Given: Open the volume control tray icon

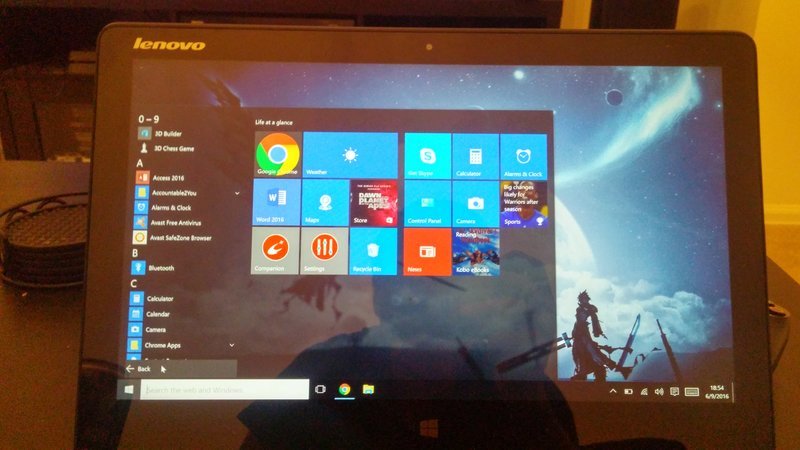Looking at the screenshot, I should [659, 392].
